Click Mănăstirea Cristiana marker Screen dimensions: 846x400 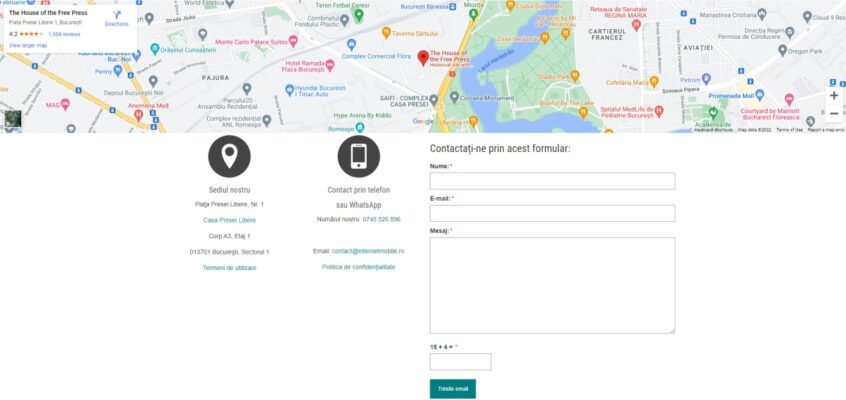(762, 14)
